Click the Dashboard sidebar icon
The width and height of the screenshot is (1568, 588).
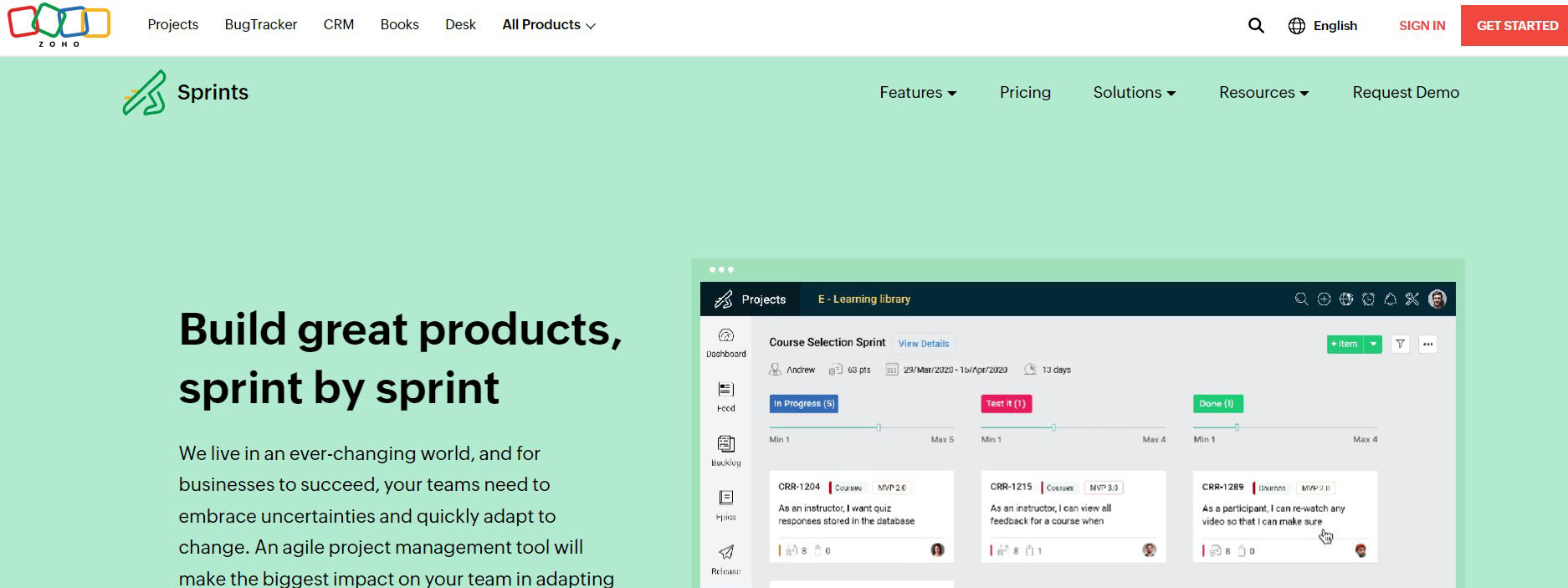[726, 335]
